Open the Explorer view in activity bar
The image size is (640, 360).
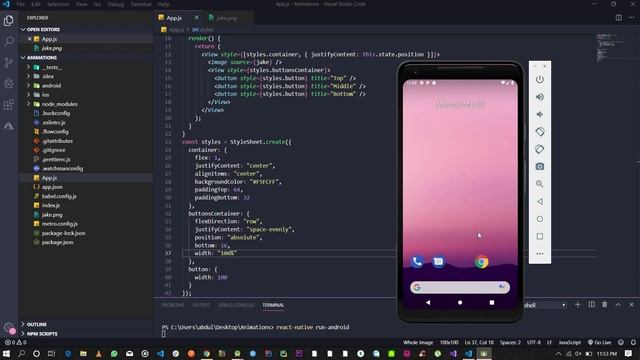(9, 20)
